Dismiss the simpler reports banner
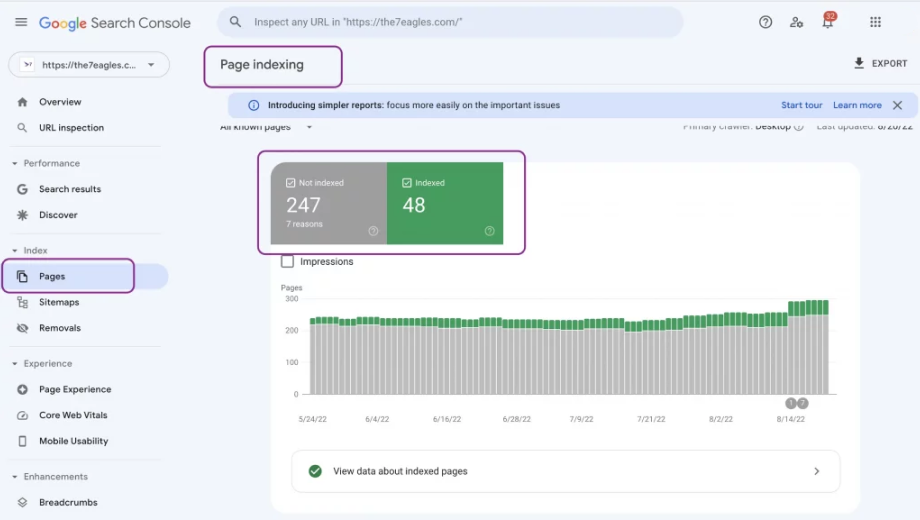The image size is (920, 520). (x=897, y=105)
